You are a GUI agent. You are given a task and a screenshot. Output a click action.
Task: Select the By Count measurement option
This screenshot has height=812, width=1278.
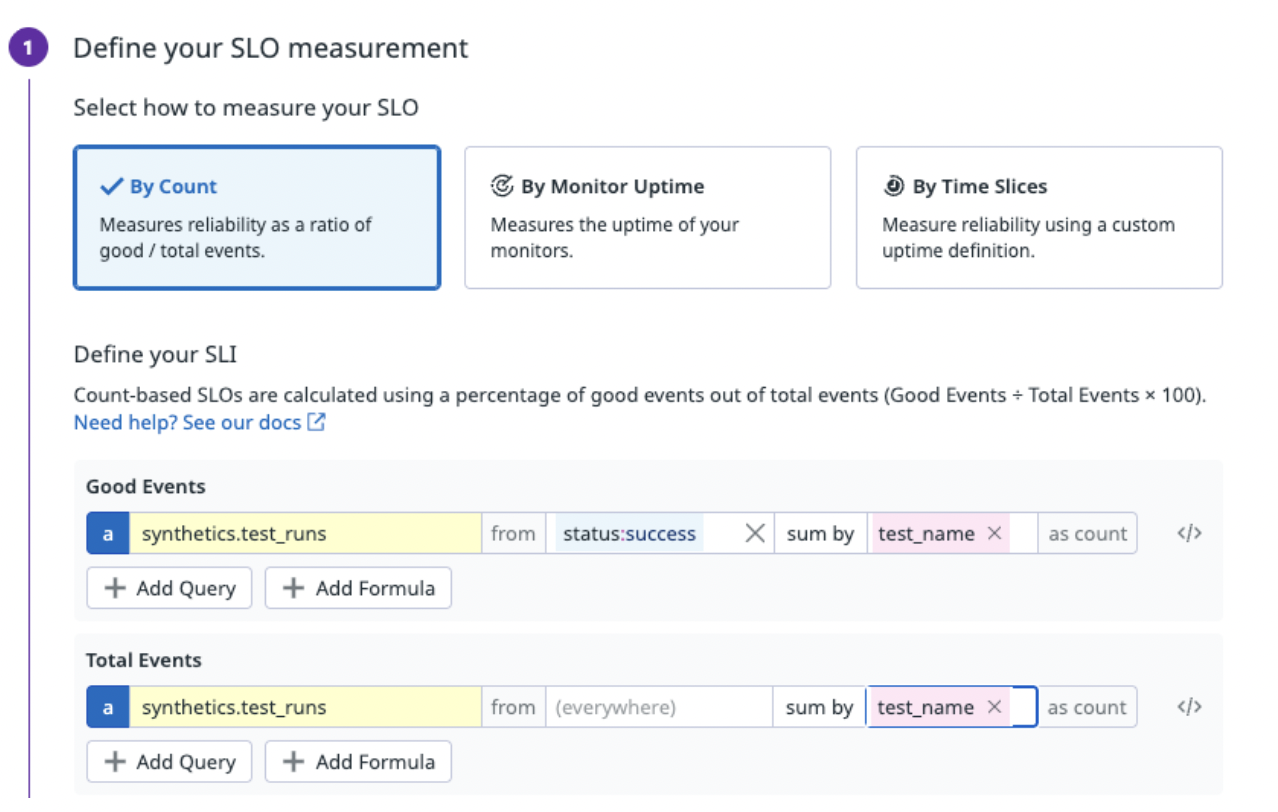pyautogui.click(x=256, y=217)
